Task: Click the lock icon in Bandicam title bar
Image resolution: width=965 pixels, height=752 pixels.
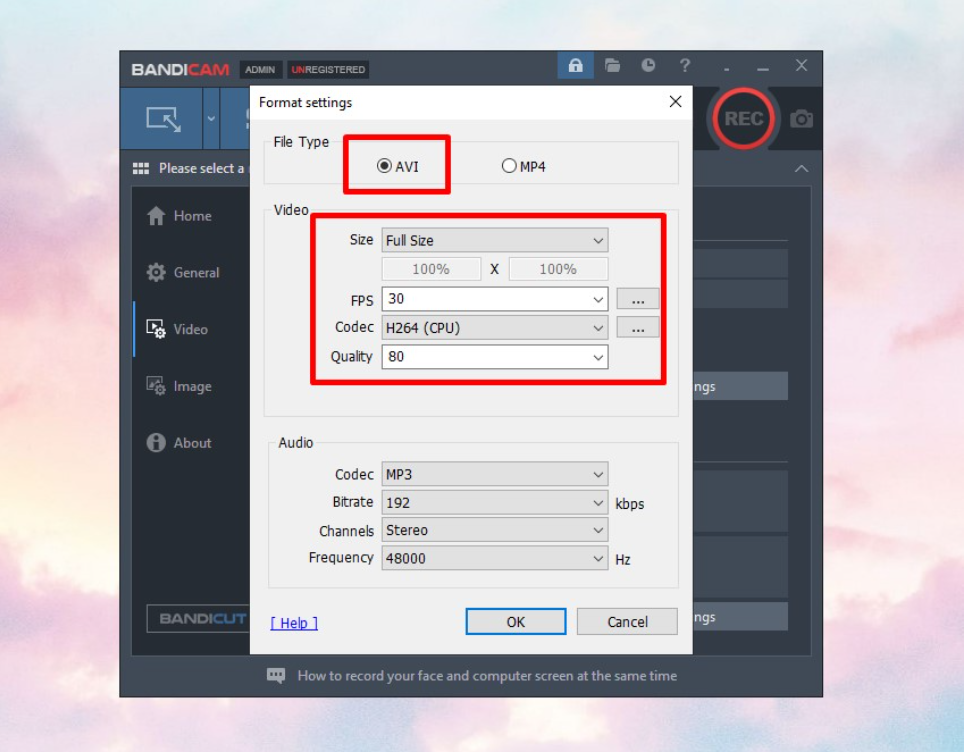Action: (x=575, y=65)
